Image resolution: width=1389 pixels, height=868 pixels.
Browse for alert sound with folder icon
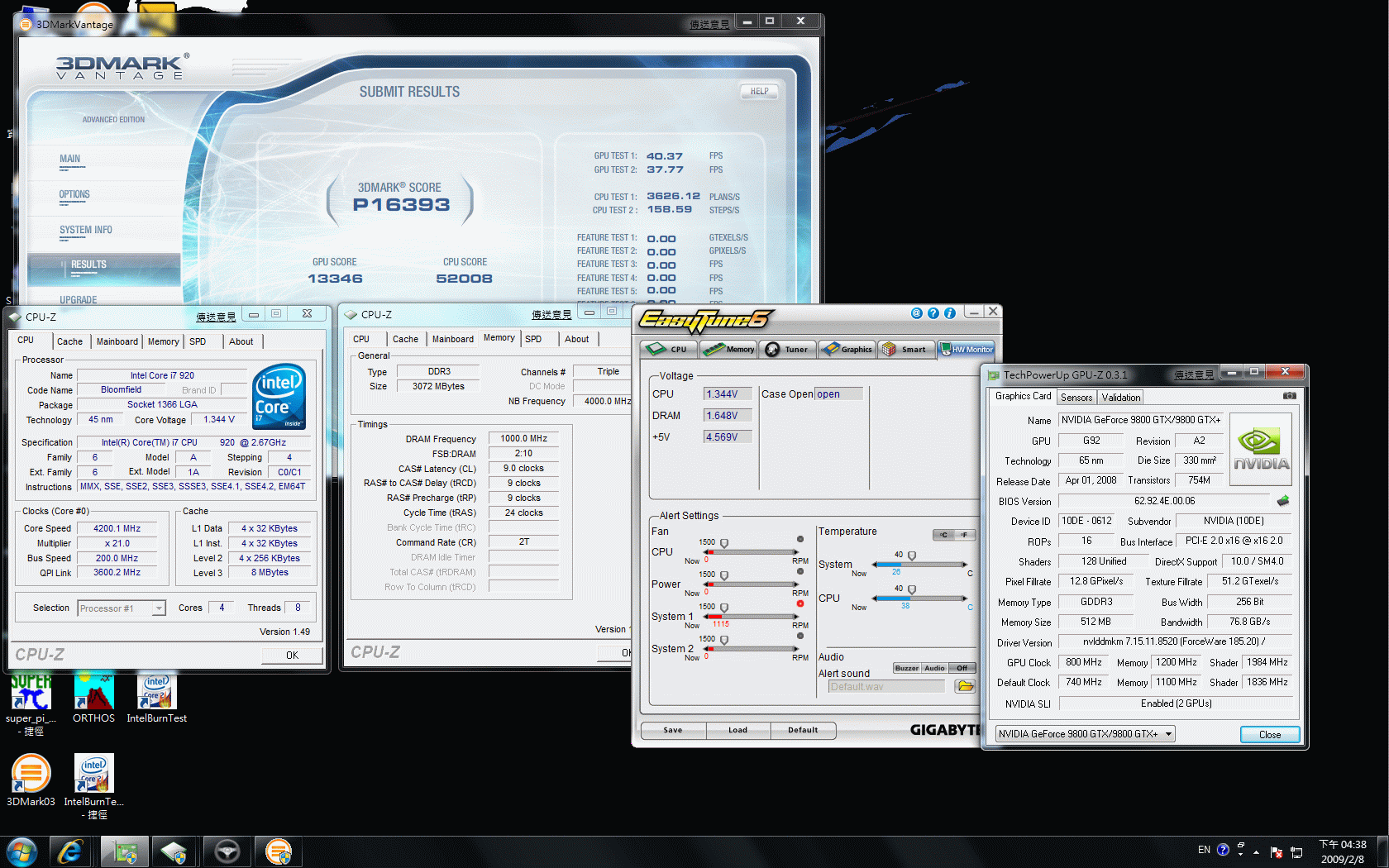point(965,686)
